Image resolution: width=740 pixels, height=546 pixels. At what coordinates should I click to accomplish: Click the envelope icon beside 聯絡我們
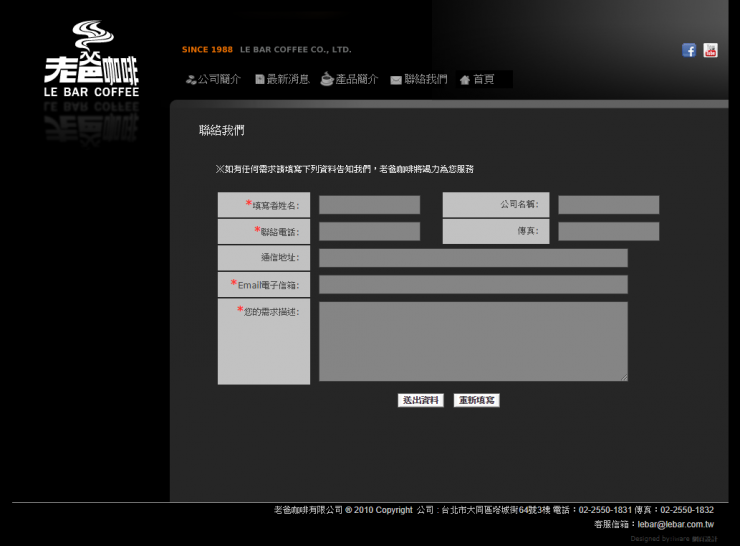[396, 80]
